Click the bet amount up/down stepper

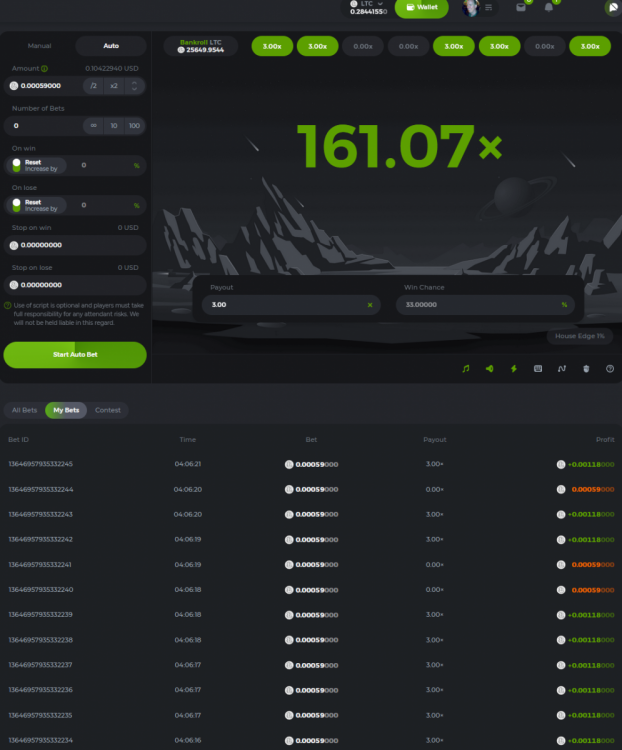click(x=135, y=86)
